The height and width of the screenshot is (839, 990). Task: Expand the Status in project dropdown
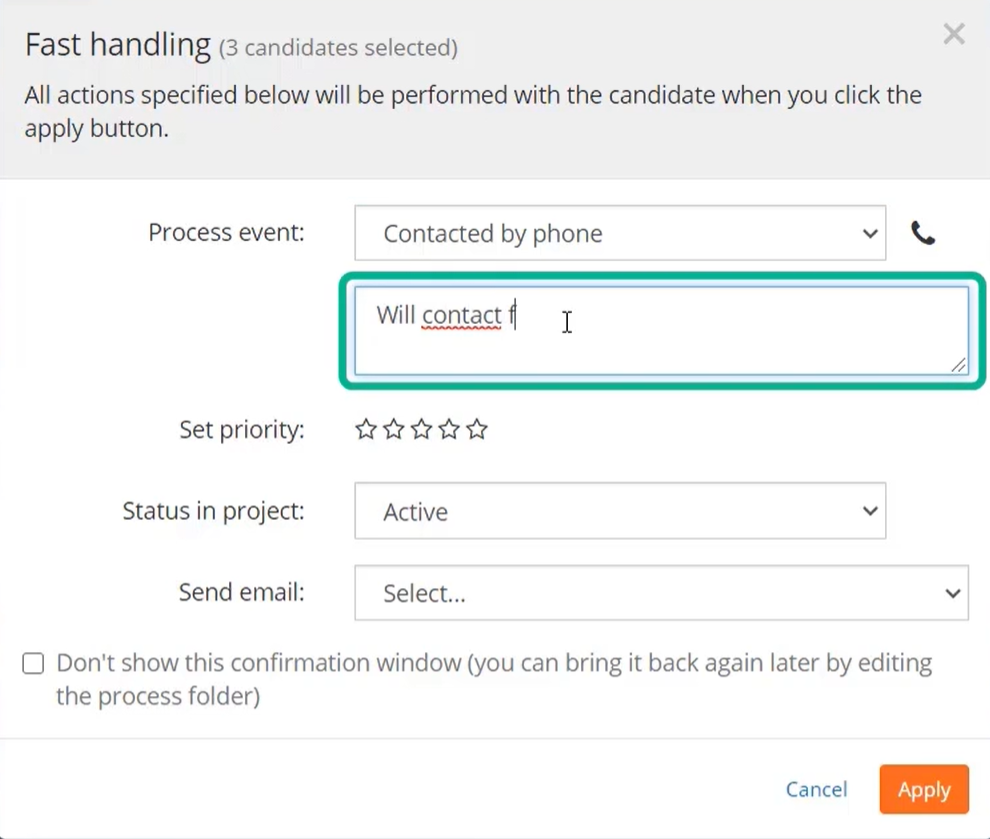pyautogui.click(x=620, y=511)
